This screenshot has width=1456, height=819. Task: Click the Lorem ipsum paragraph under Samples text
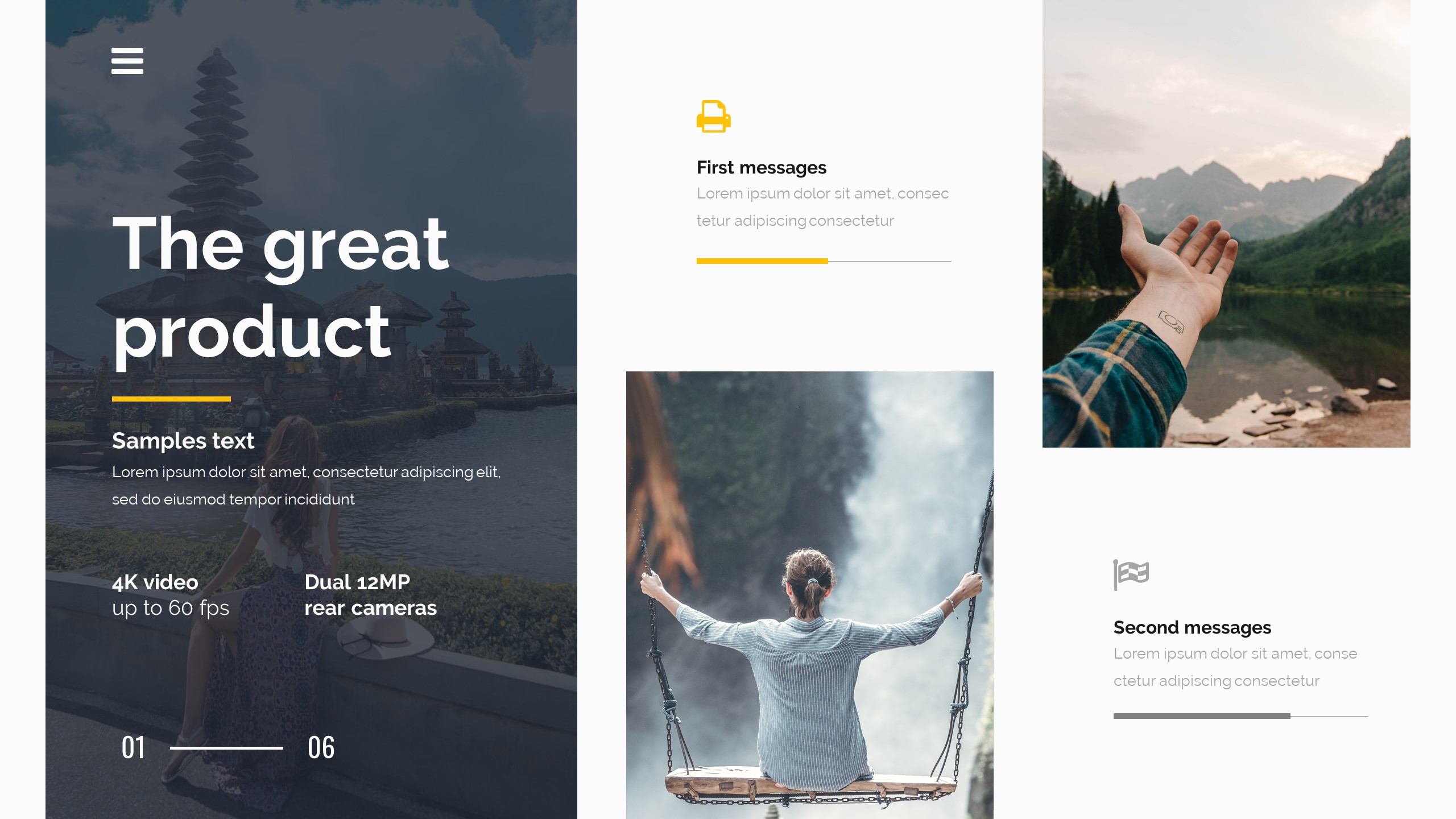point(306,486)
